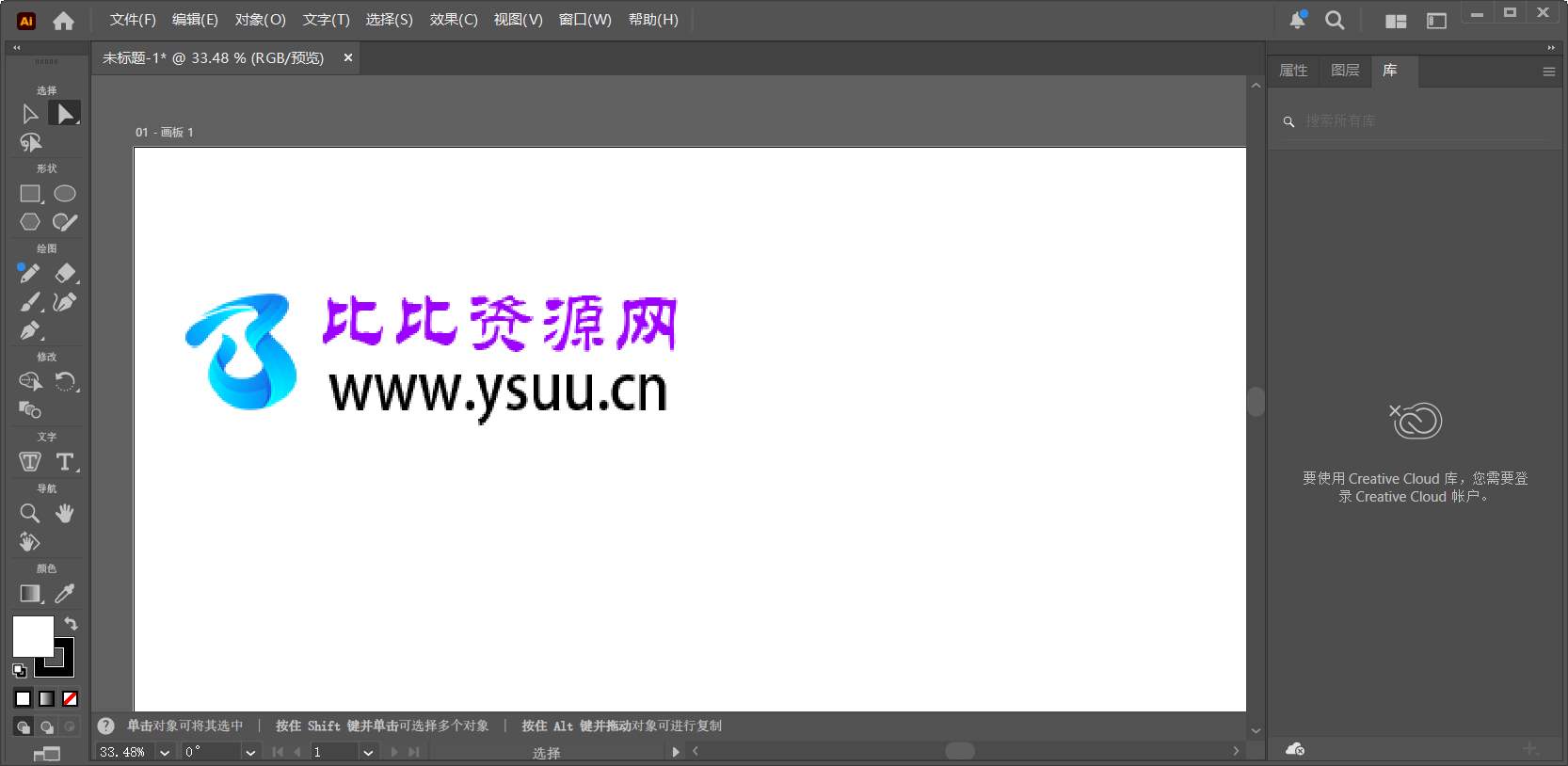Image resolution: width=1568 pixels, height=766 pixels.
Task: Switch to the 图层 panel tab
Action: pyautogui.click(x=1345, y=71)
